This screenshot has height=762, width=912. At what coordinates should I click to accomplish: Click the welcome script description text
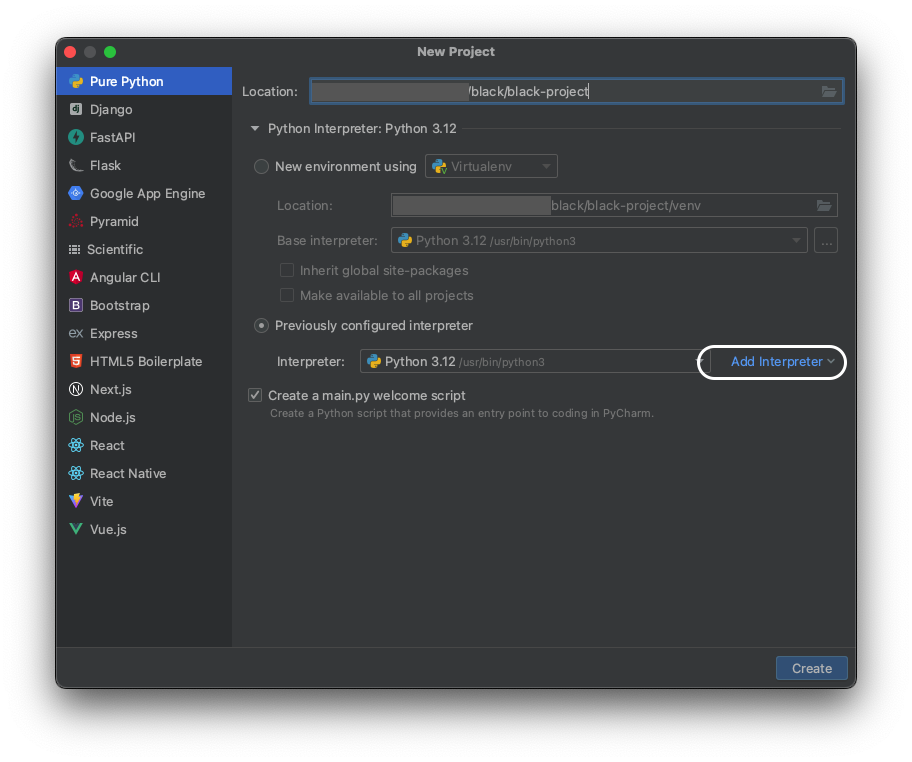coord(462,414)
